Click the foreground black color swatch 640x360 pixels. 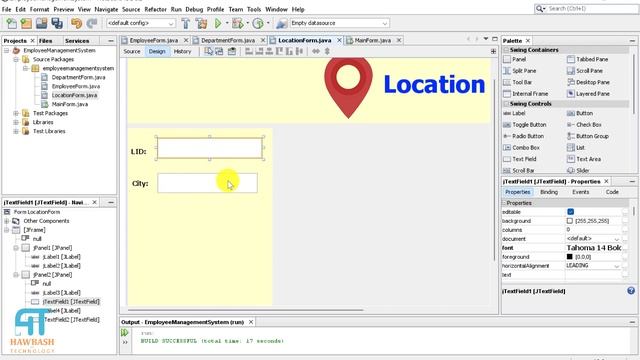570,257
